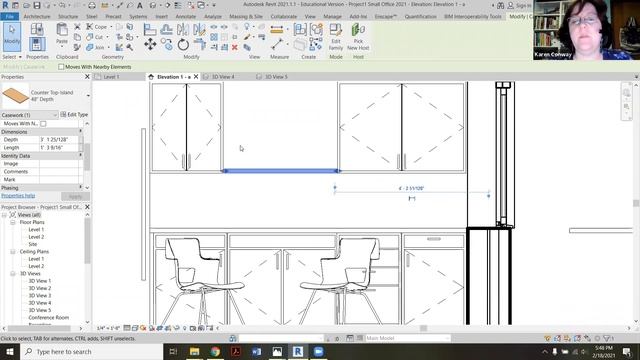The width and height of the screenshot is (640, 360).
Task: Open the Type Properties ribbon icon
Action: click(x=37, y=29)
